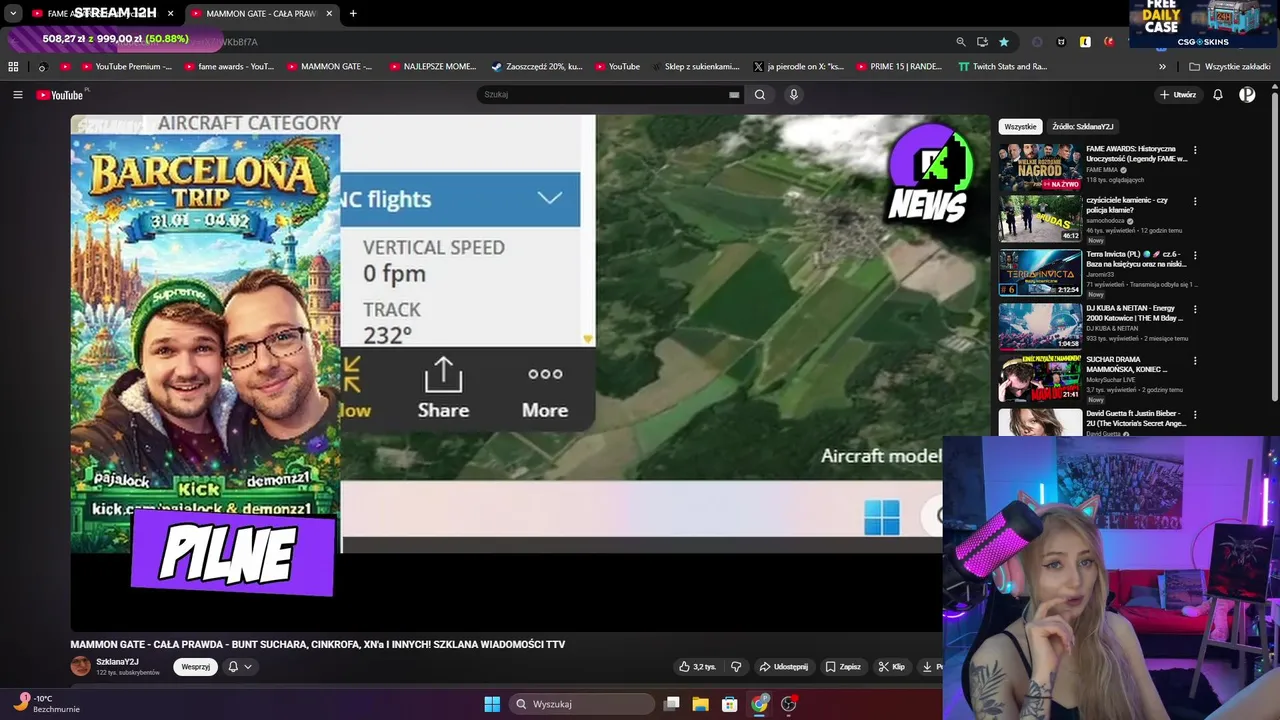The image size is (1280, 720).
Task: Open the Terra Invicta video thumbnail
Action: coord(1040,272)
